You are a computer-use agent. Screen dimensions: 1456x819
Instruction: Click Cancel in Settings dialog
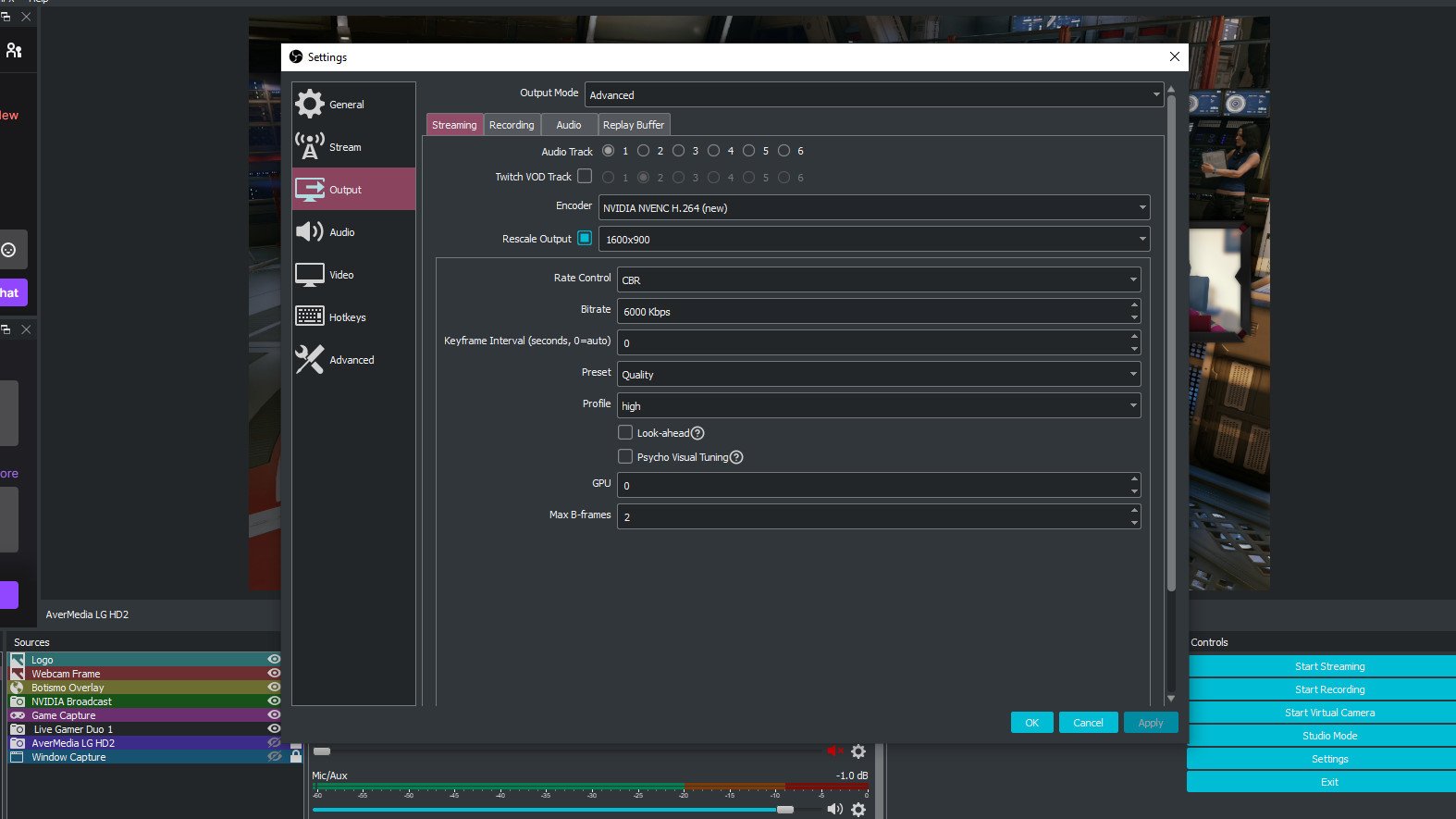click(1088, 723)
